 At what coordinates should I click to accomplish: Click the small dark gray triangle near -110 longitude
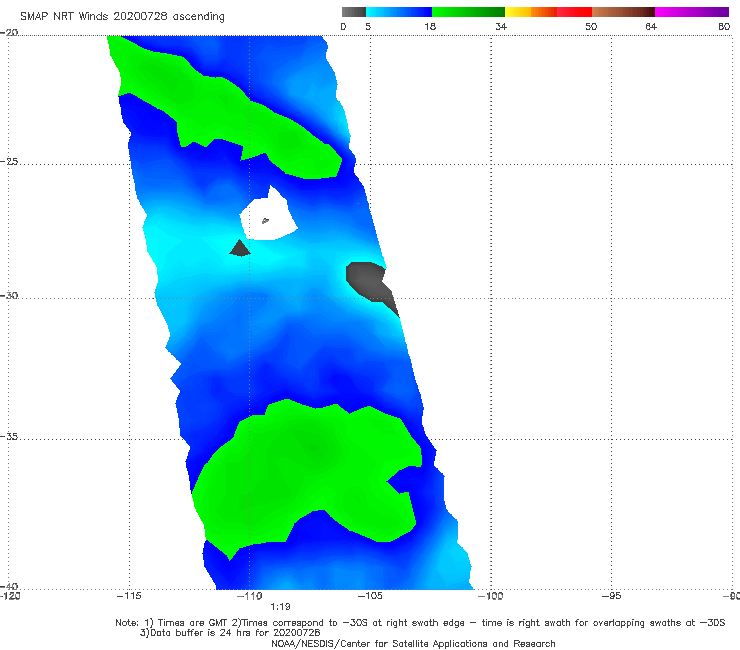tap(240, 248)
